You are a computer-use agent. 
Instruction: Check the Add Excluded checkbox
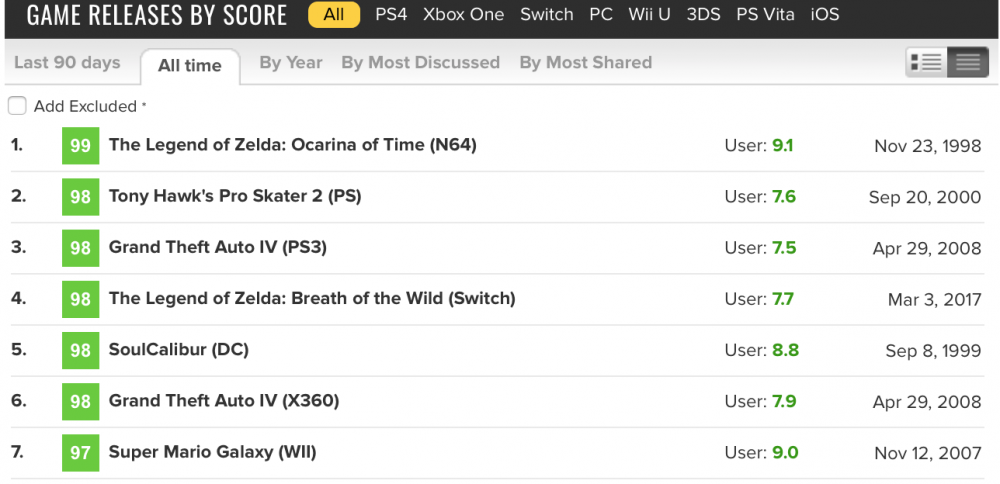coord(17,106)
